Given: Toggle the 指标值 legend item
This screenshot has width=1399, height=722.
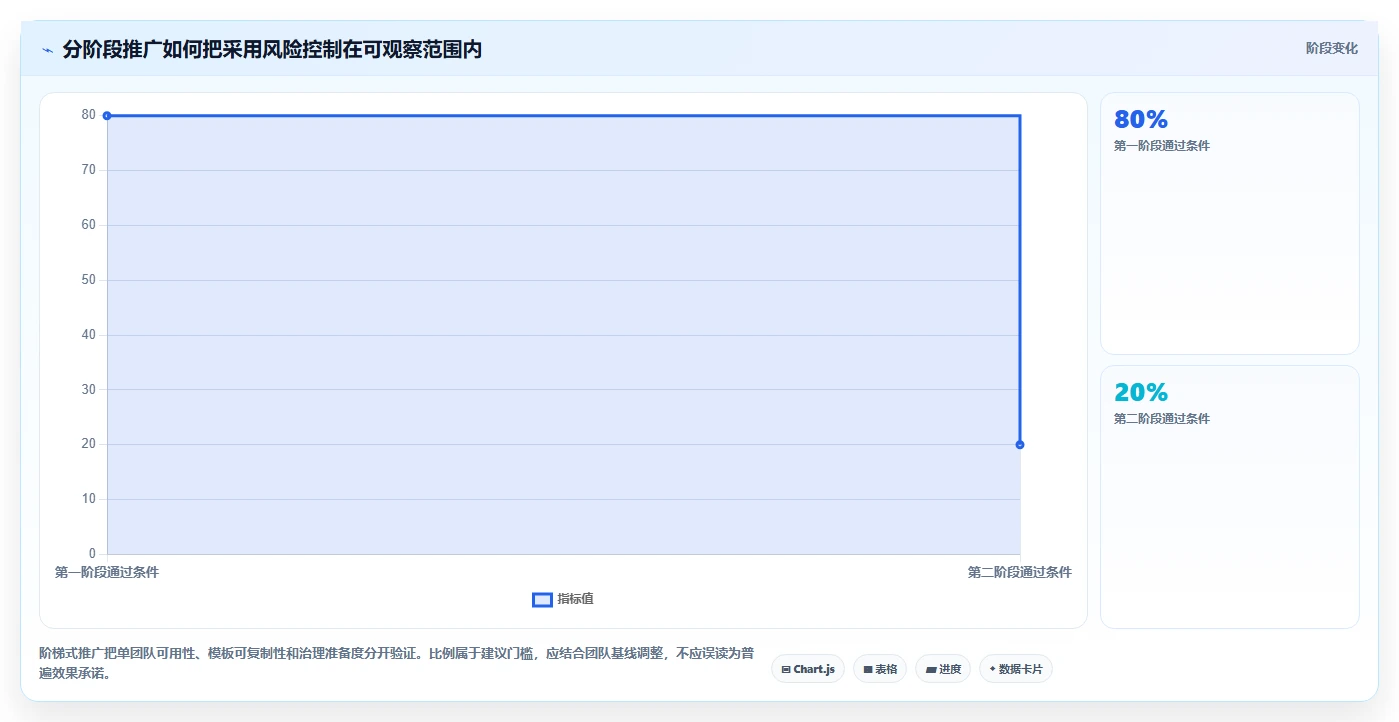Looking at the screenshot, I should pyautogui.click(x=563, y=599).
